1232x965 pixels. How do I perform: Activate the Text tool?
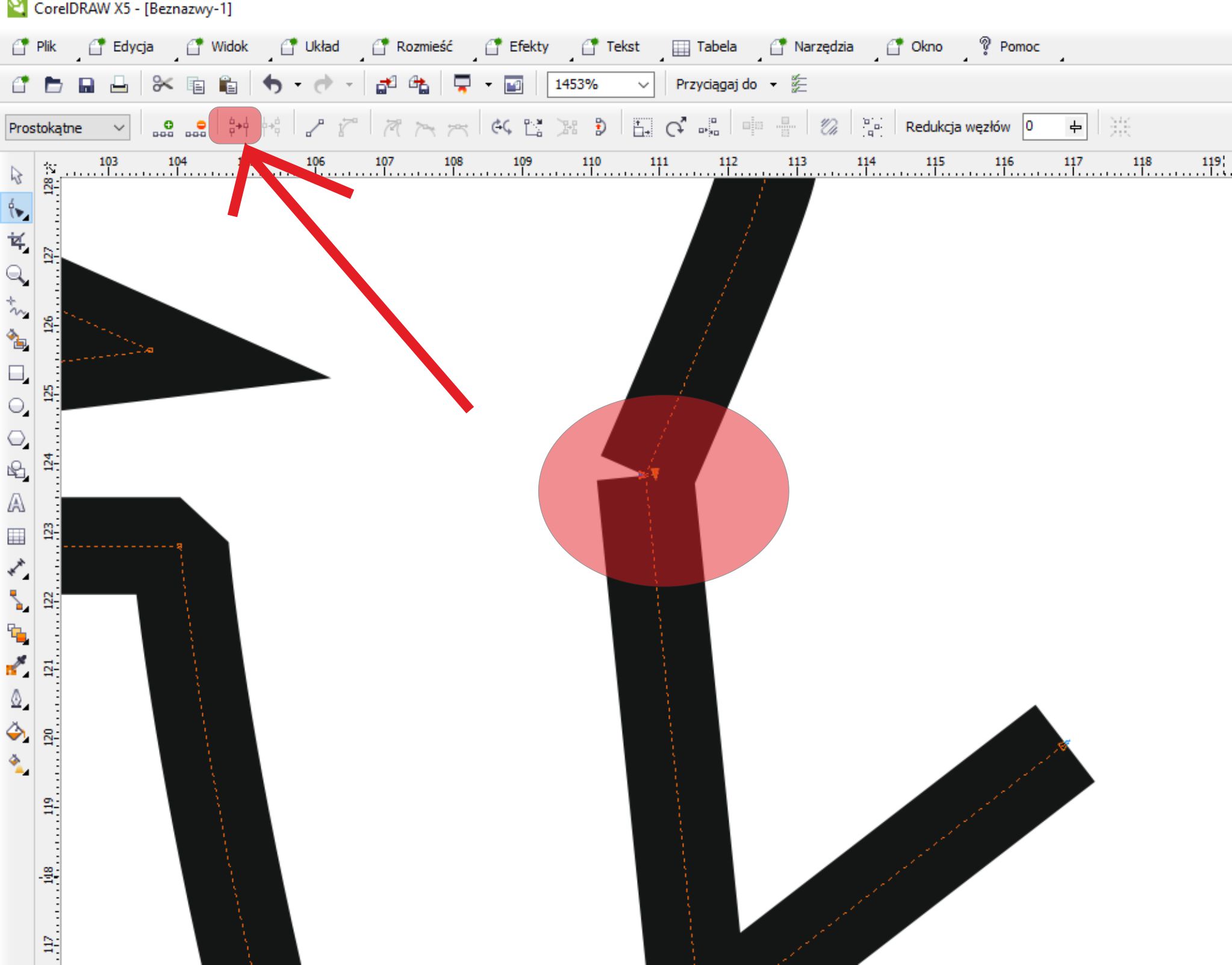[x=16, y=503]
